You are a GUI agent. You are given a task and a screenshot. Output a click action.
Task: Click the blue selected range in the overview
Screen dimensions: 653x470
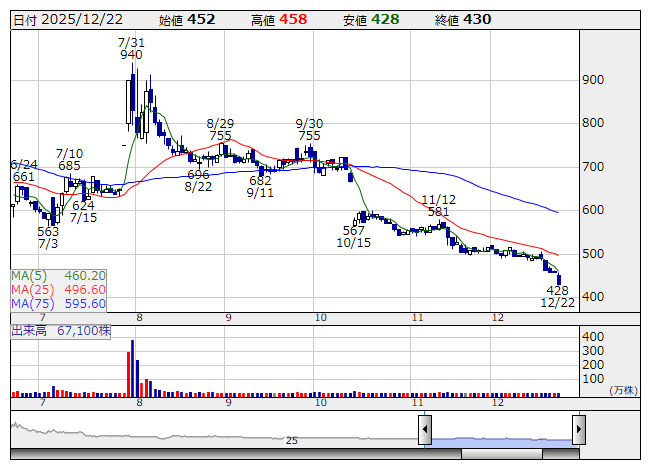[500, 435]
